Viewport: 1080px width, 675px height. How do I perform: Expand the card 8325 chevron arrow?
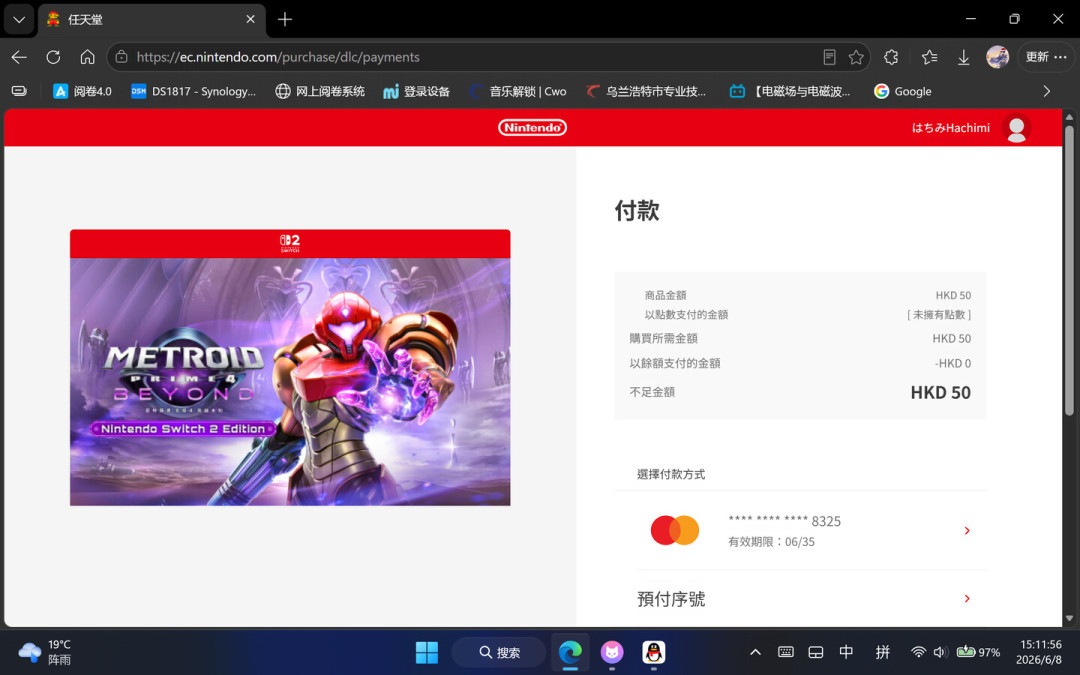[x=967, y=530]
